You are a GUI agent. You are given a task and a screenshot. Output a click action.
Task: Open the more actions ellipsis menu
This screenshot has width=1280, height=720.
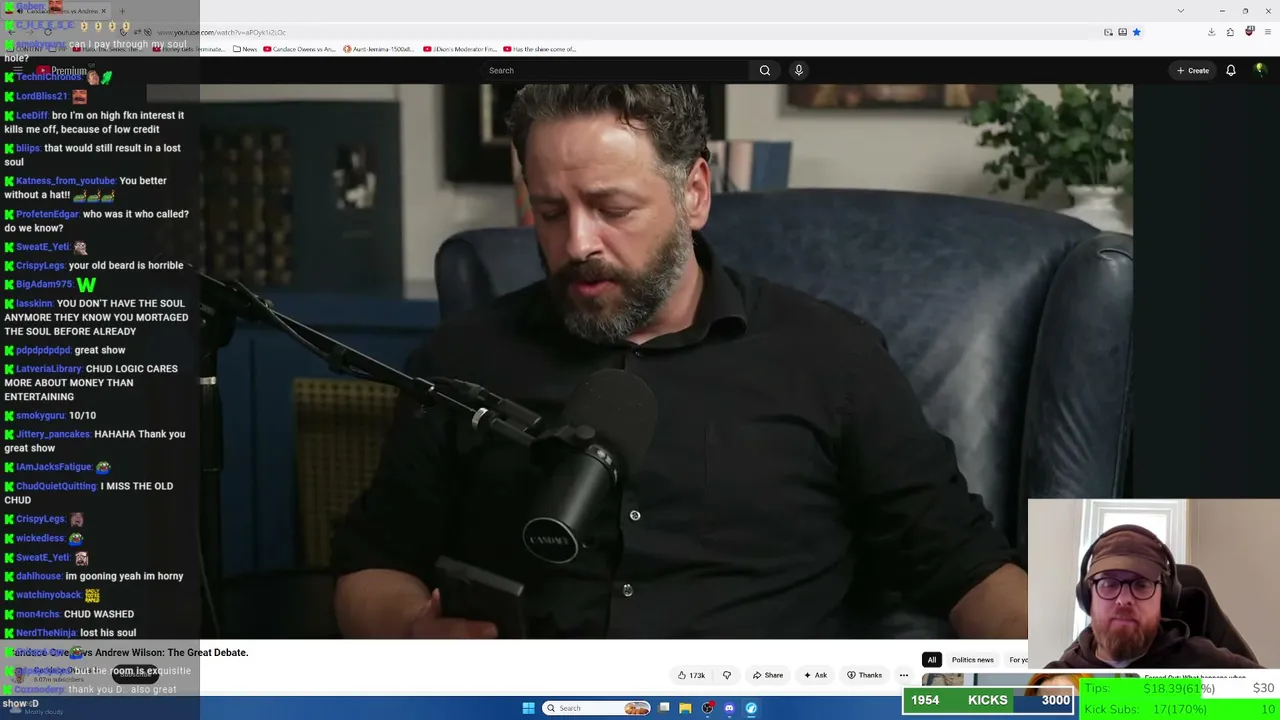pos(904,675)
